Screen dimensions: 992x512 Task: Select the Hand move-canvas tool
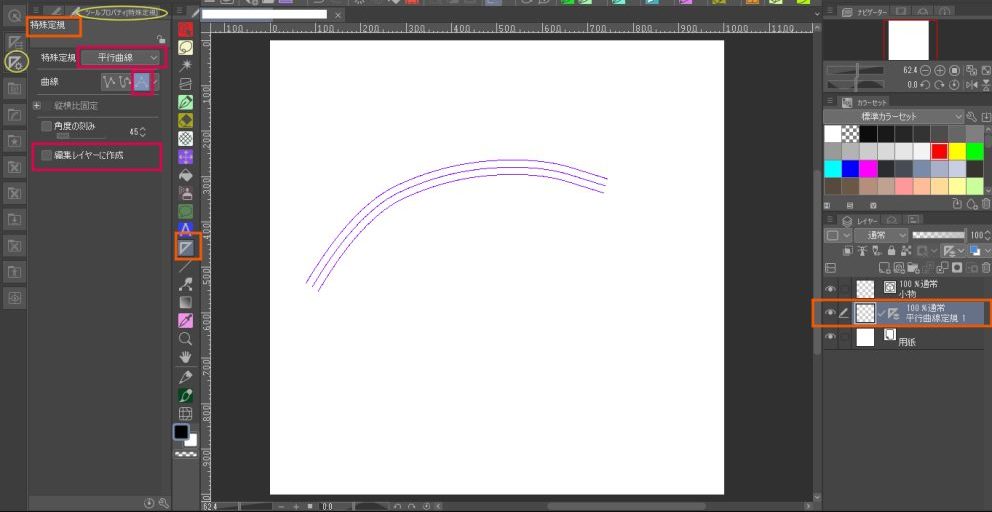coord(186,357)
